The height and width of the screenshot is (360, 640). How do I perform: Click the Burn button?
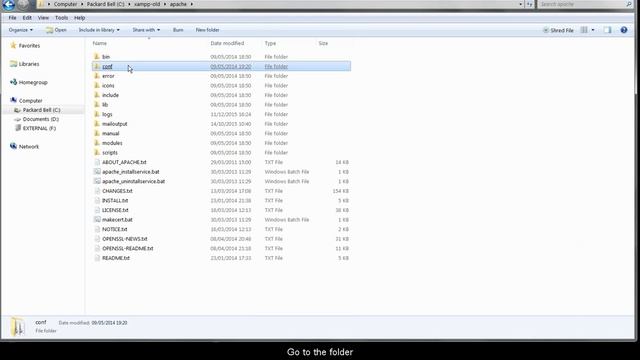178,30
